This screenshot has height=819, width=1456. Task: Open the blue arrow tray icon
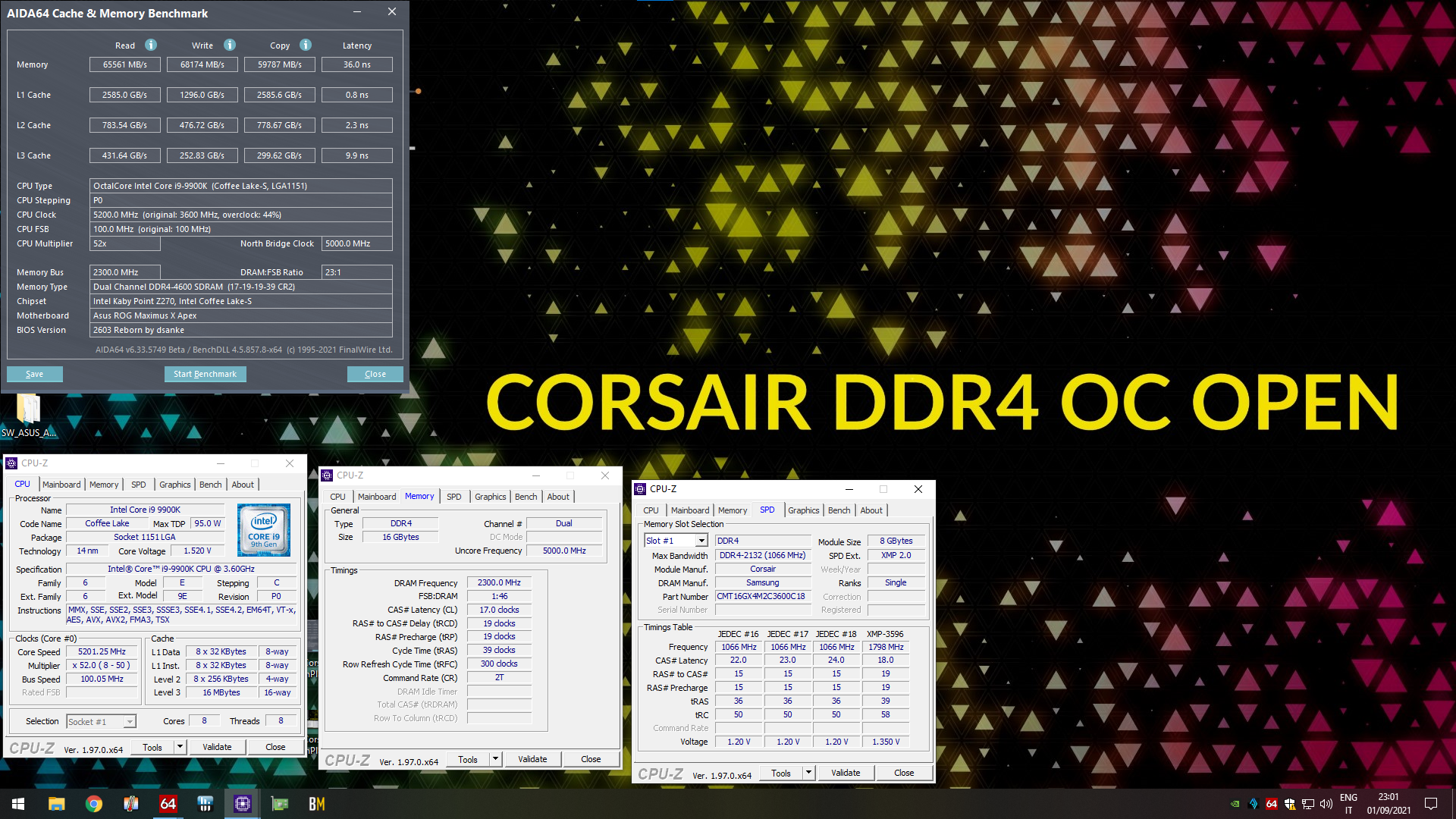pos(1254,804)
